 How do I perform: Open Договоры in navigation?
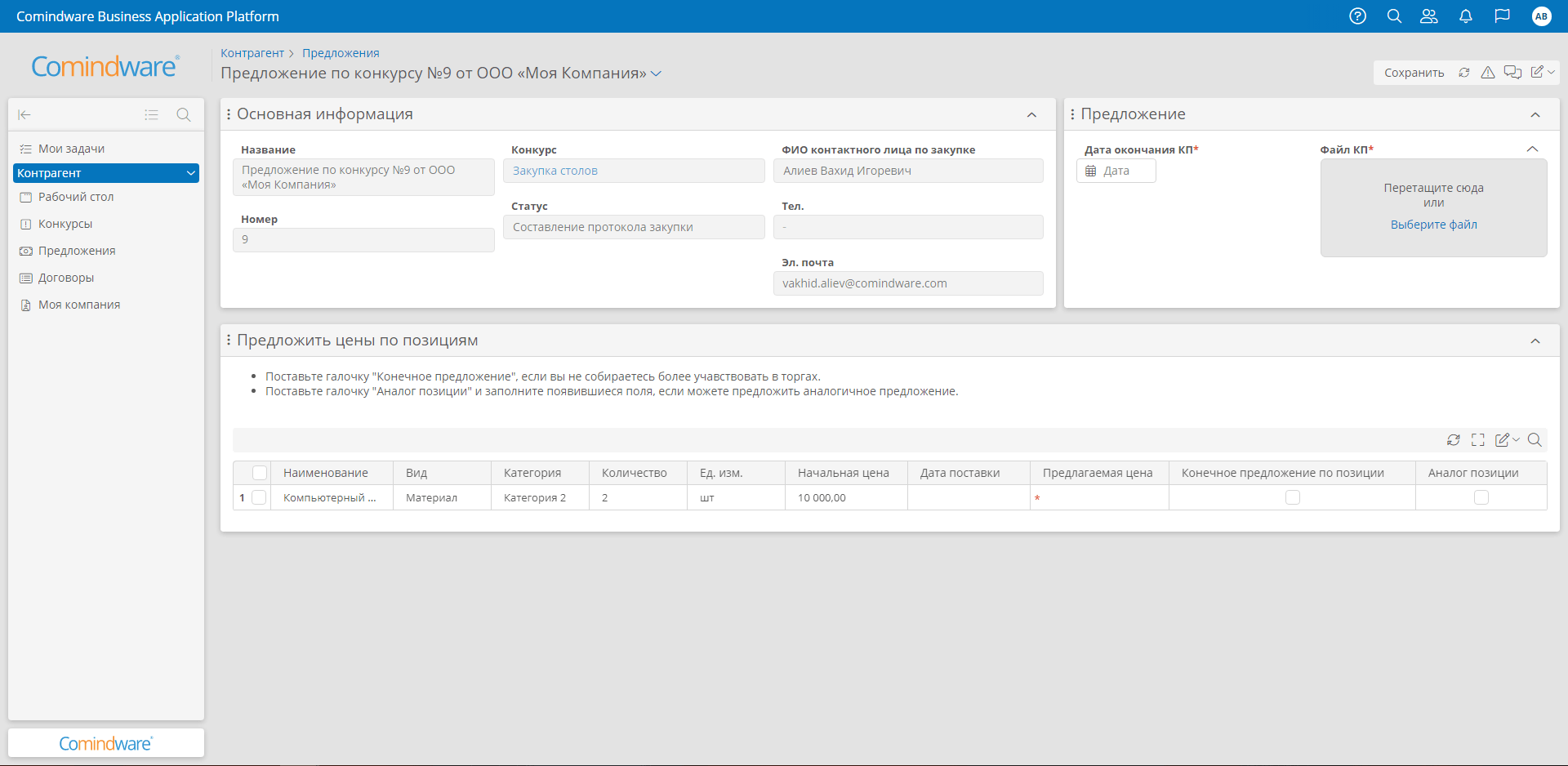[x=66, y=278]
